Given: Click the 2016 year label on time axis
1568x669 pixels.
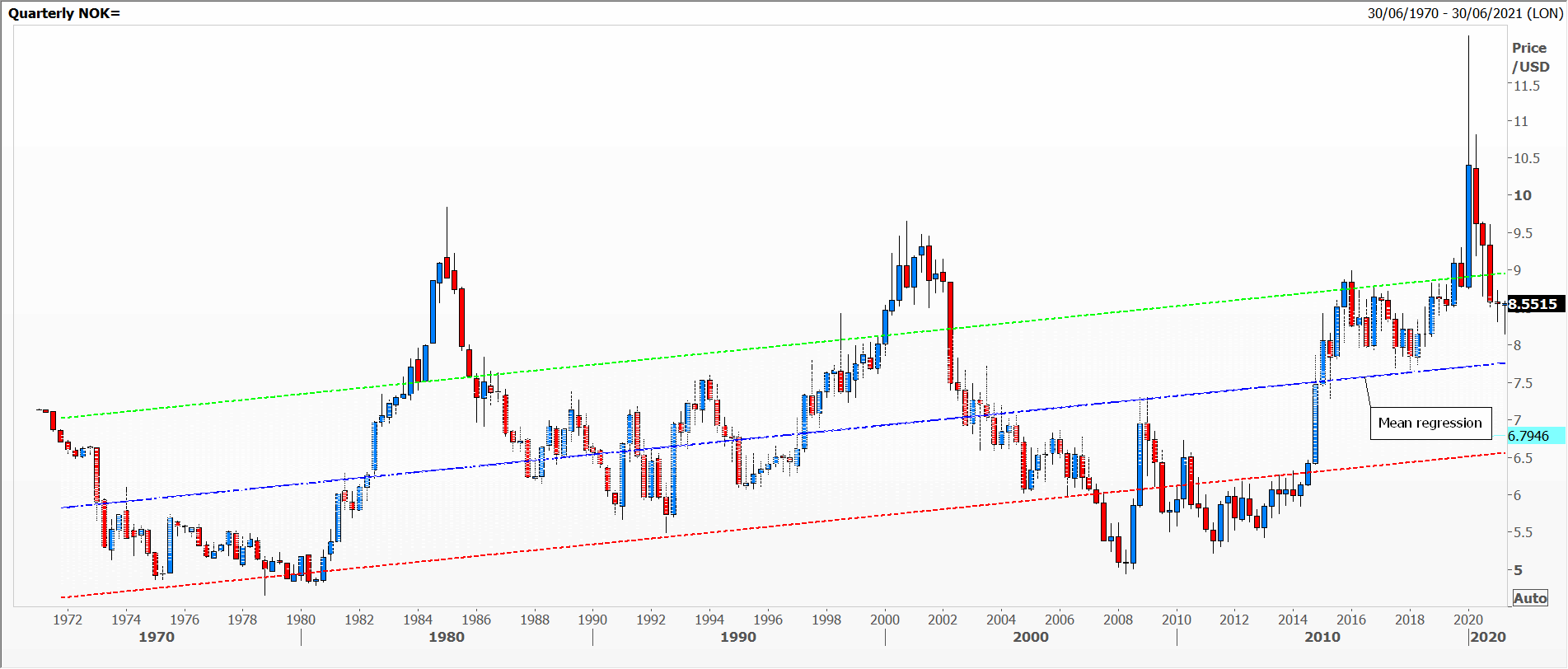Looking at the screenshot, I should tap(1351, 620).
